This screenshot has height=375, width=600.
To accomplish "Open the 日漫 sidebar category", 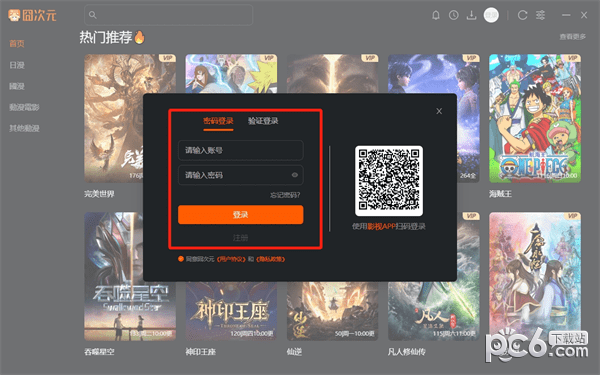I will (x=17, y=65).
